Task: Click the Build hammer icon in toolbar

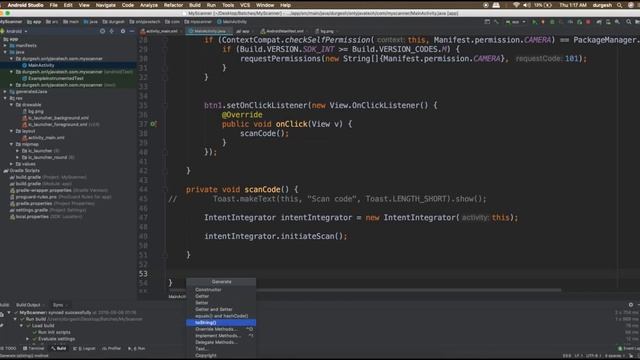Action: (496, 22)
